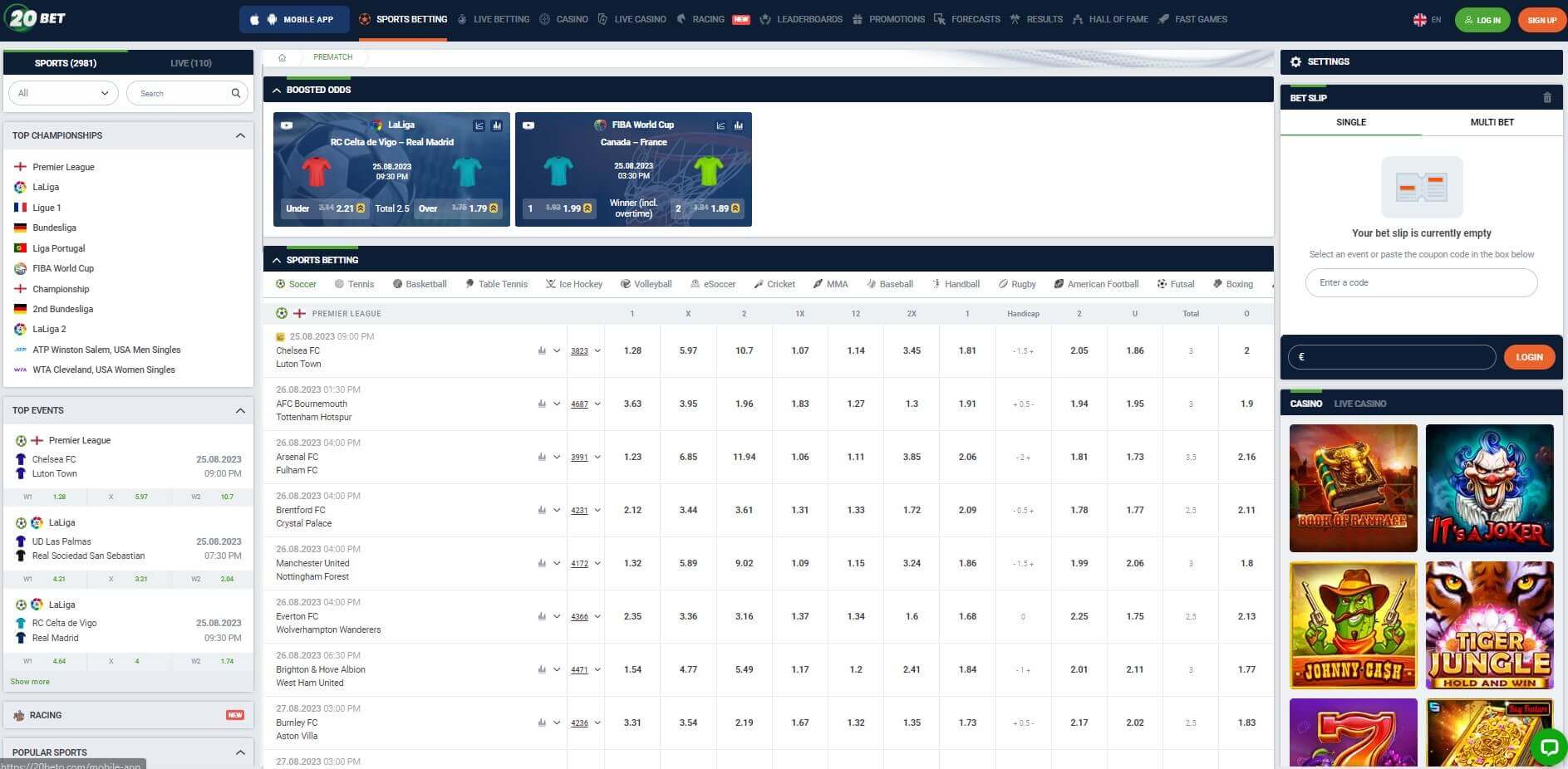The image size is (1568, 769).
Task: Open the All sports filter dropdown
Action: pyautogui.click(x=63, y=93)
